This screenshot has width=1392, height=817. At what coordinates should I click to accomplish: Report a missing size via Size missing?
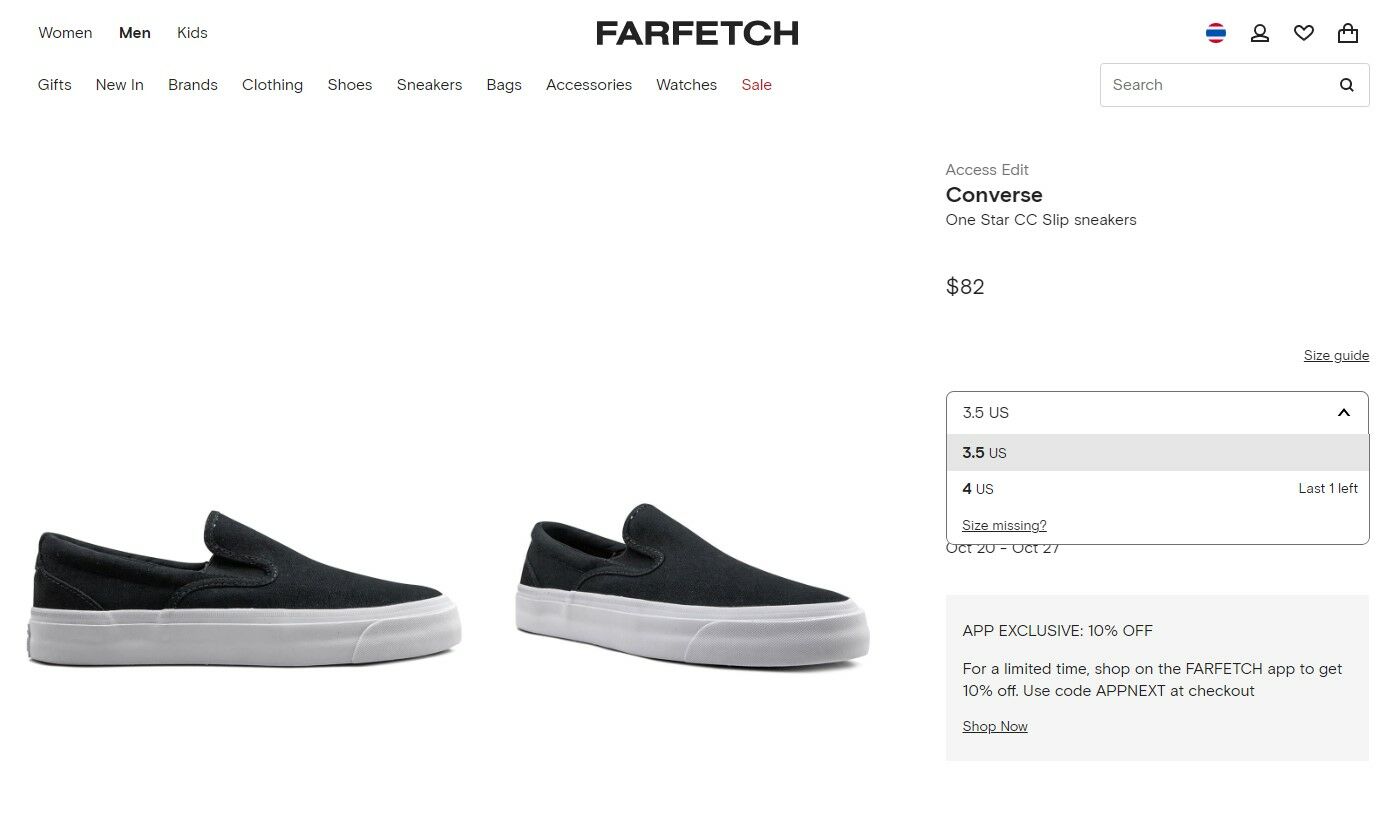pyautogui.click(x=1004, y=525)
